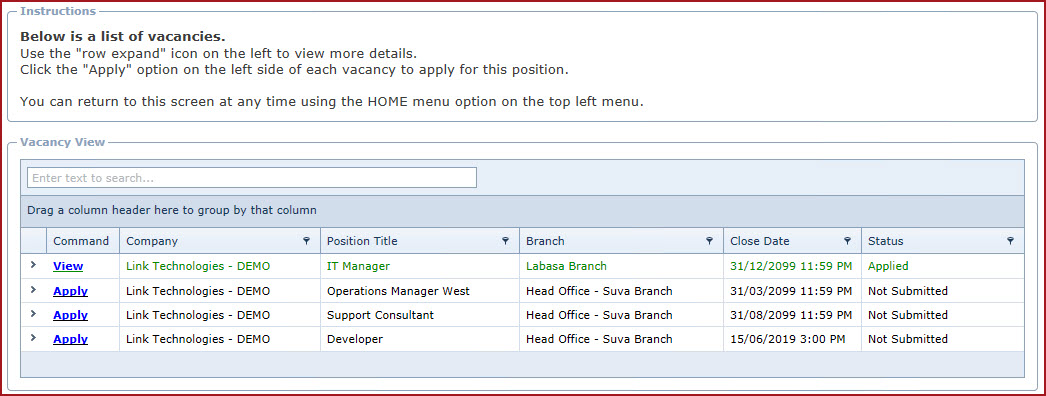Screen dimensions: 1046x396
Task: Open View link for IT Manager
Action: click(68, 266)
